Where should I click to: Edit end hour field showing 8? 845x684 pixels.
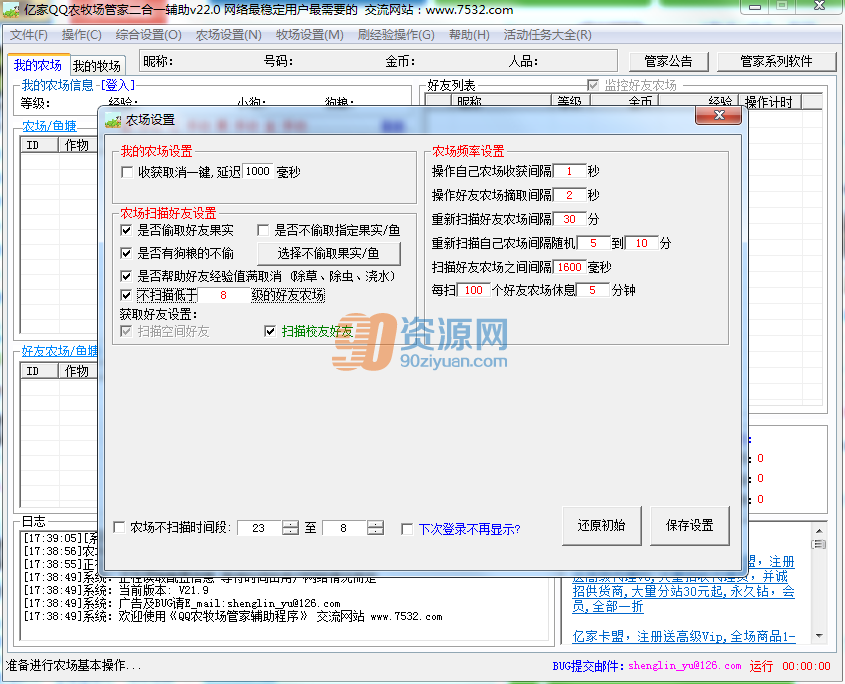click(344, 528)
